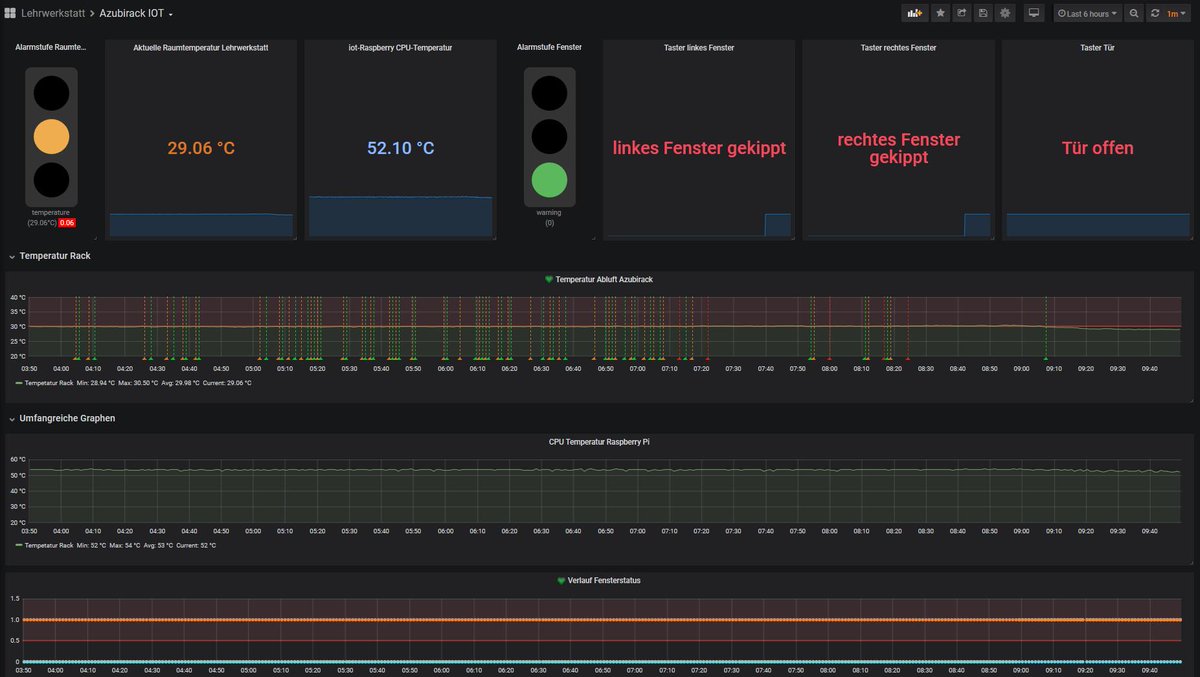Save the dashboard with the floppy icon

coord(984,13)
